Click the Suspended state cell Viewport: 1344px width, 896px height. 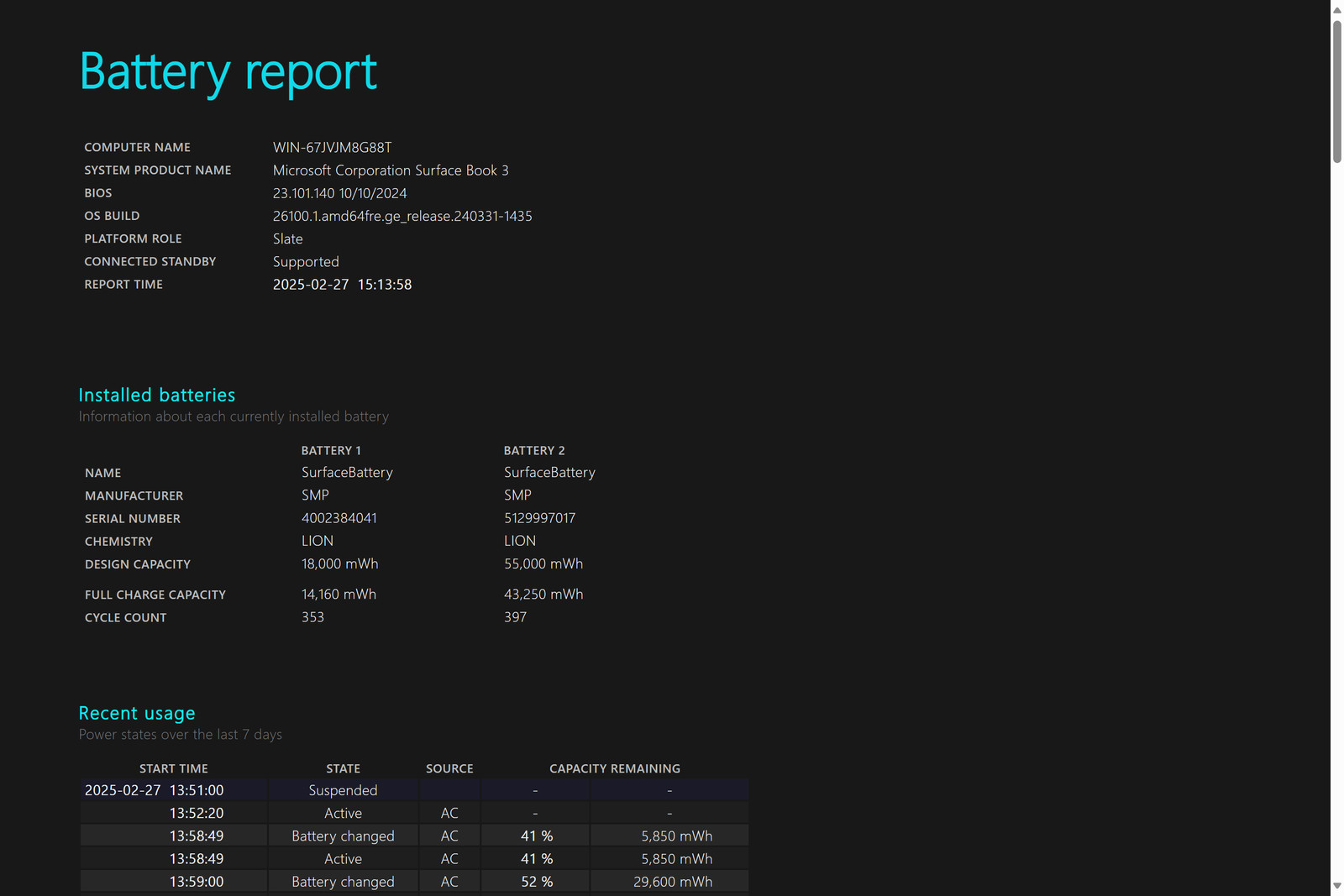tap(344, 790)
